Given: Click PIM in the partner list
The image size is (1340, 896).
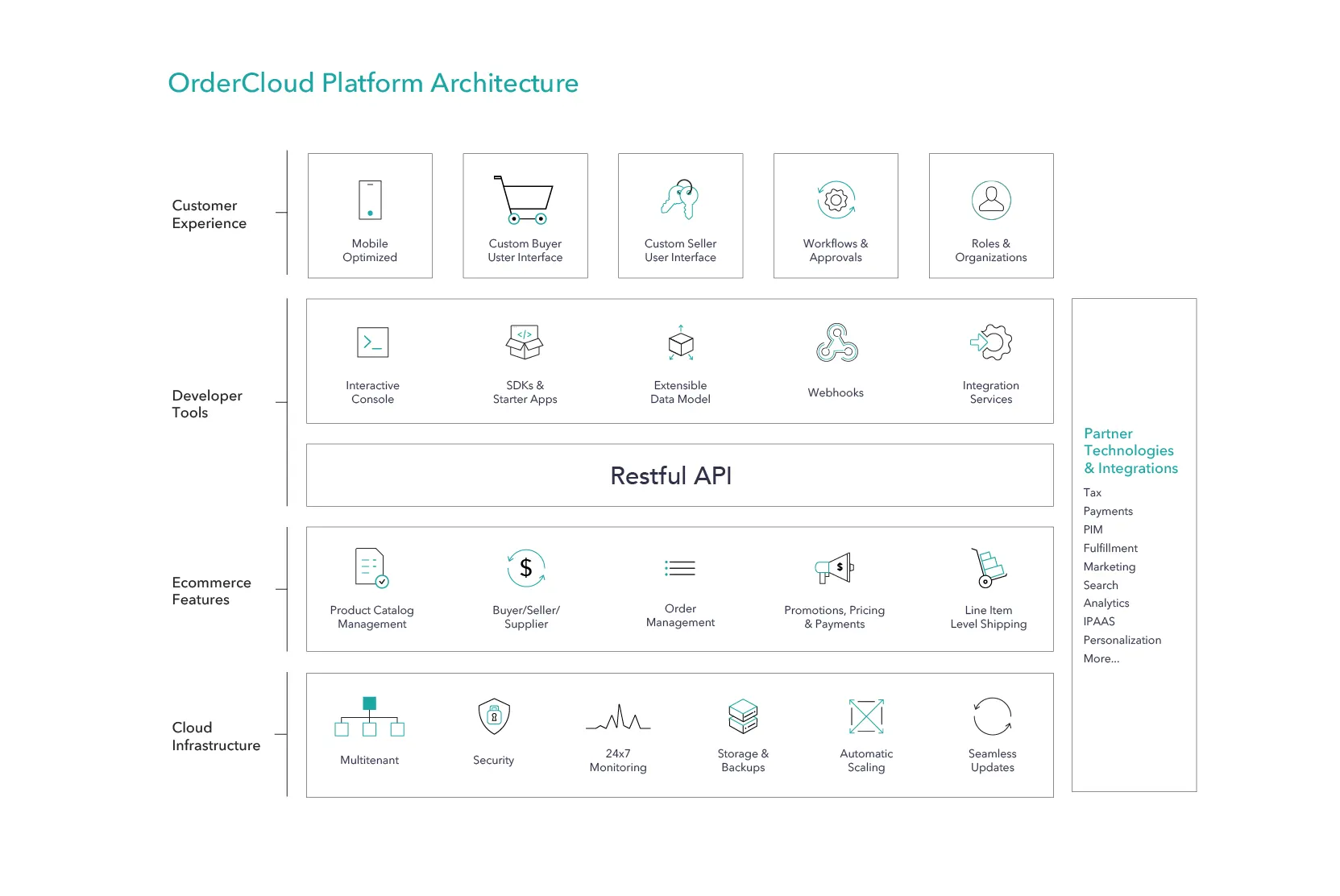Looking at the screenshot, I should [x=1093, y=529].
